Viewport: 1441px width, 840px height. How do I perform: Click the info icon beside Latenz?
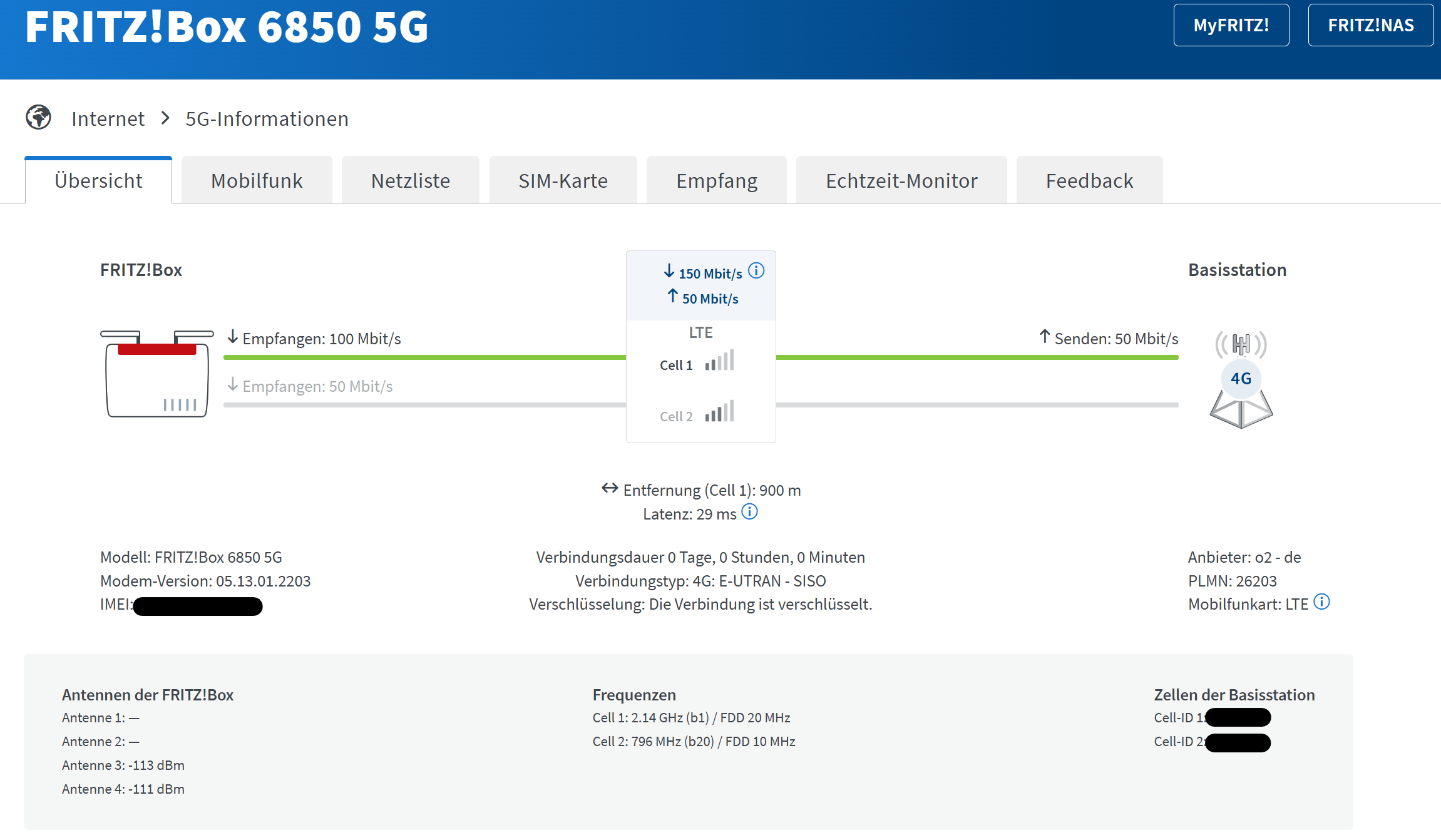tap(749, 512)
